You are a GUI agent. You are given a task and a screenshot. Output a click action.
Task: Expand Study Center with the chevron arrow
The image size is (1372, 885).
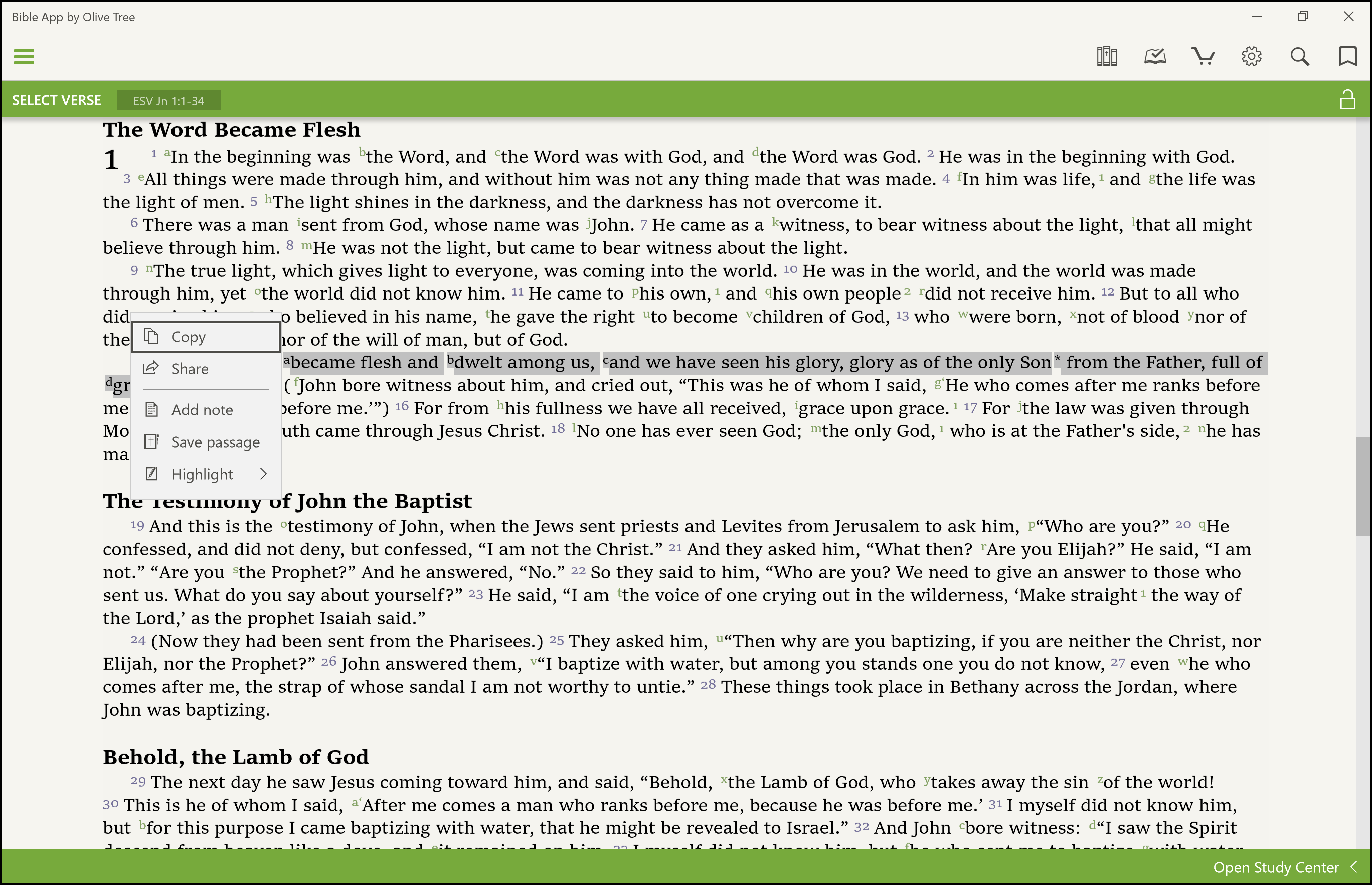[1353, 867]
